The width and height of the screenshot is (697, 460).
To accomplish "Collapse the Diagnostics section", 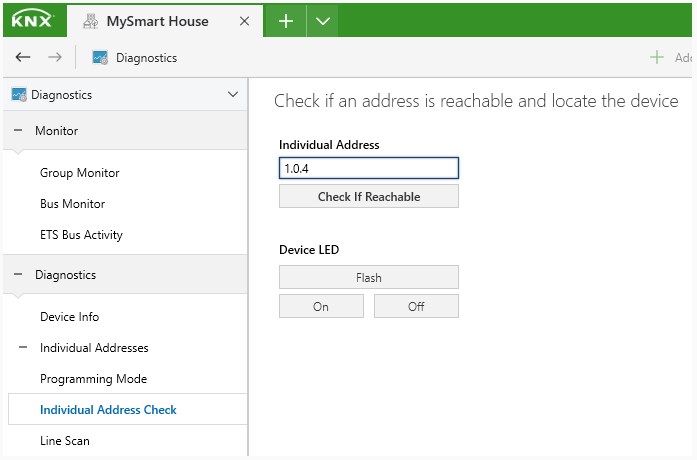I will click(x=18, y=274).
